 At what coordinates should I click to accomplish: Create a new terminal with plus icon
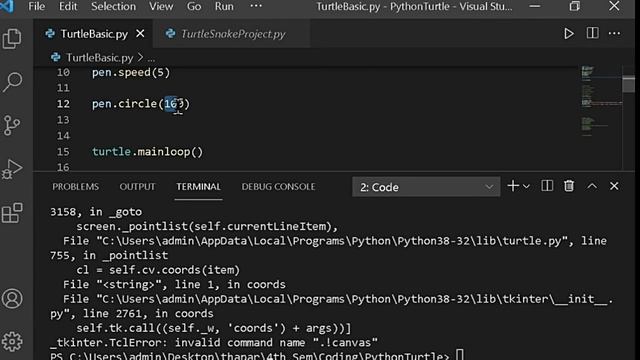513,186
